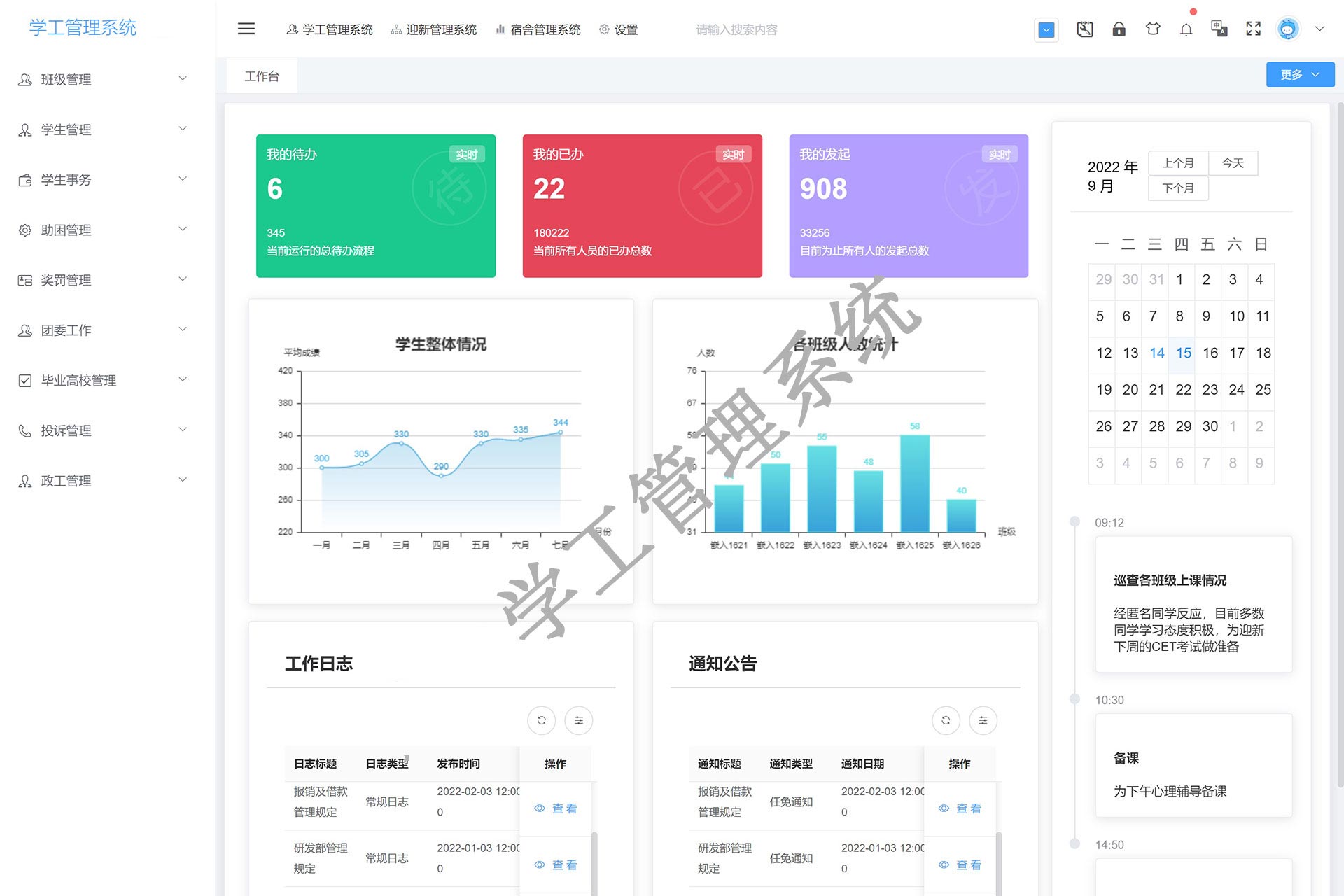Refresh the 工作日志 table
Image resolution: width=1344 pixels, height=896 pixels.
pos(541,720)
